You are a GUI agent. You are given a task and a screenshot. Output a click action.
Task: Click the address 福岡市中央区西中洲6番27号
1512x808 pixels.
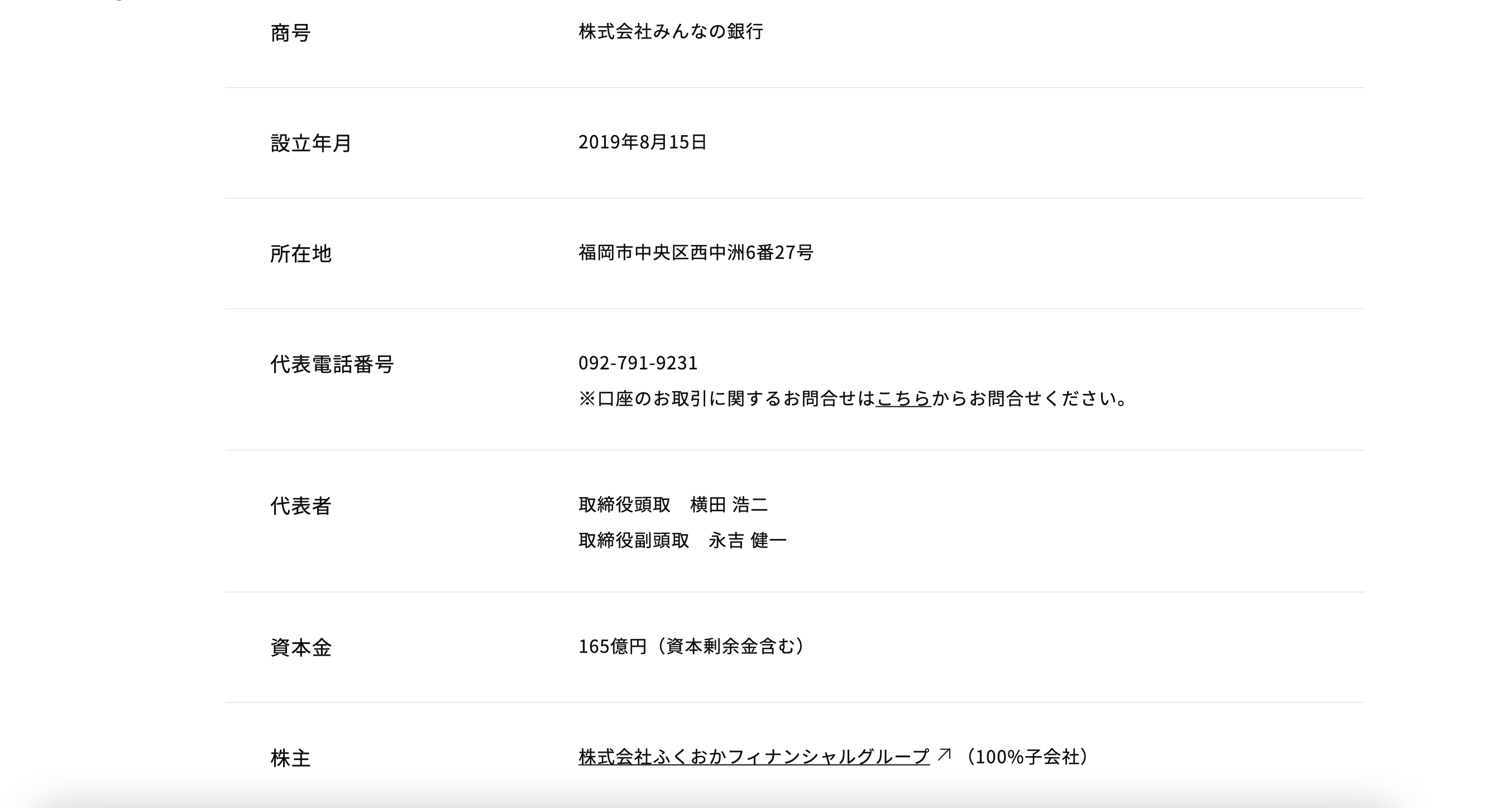point(696,252)
